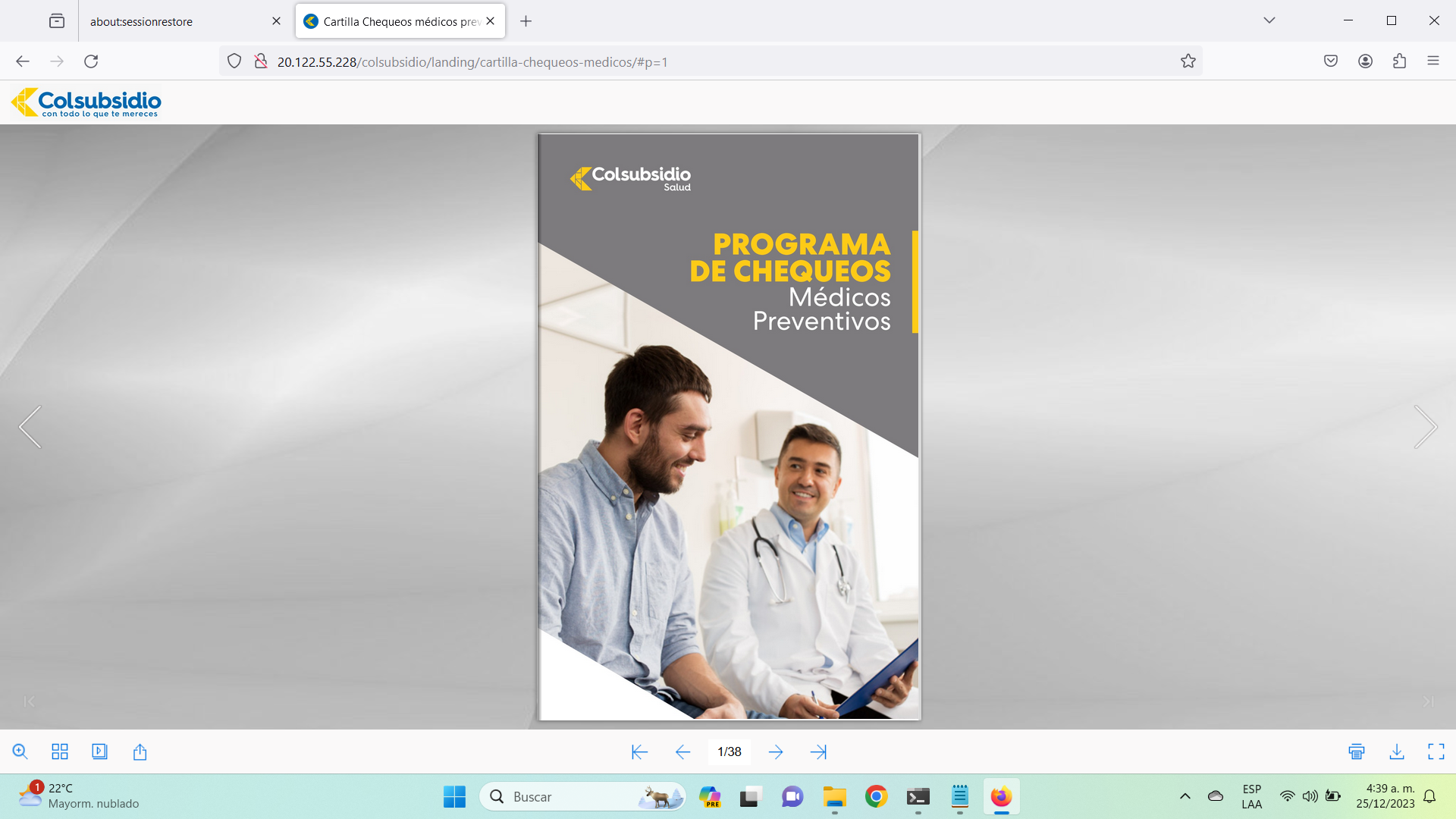
Task: Open the thumbnails grid view
Action: tap(60, 752)
